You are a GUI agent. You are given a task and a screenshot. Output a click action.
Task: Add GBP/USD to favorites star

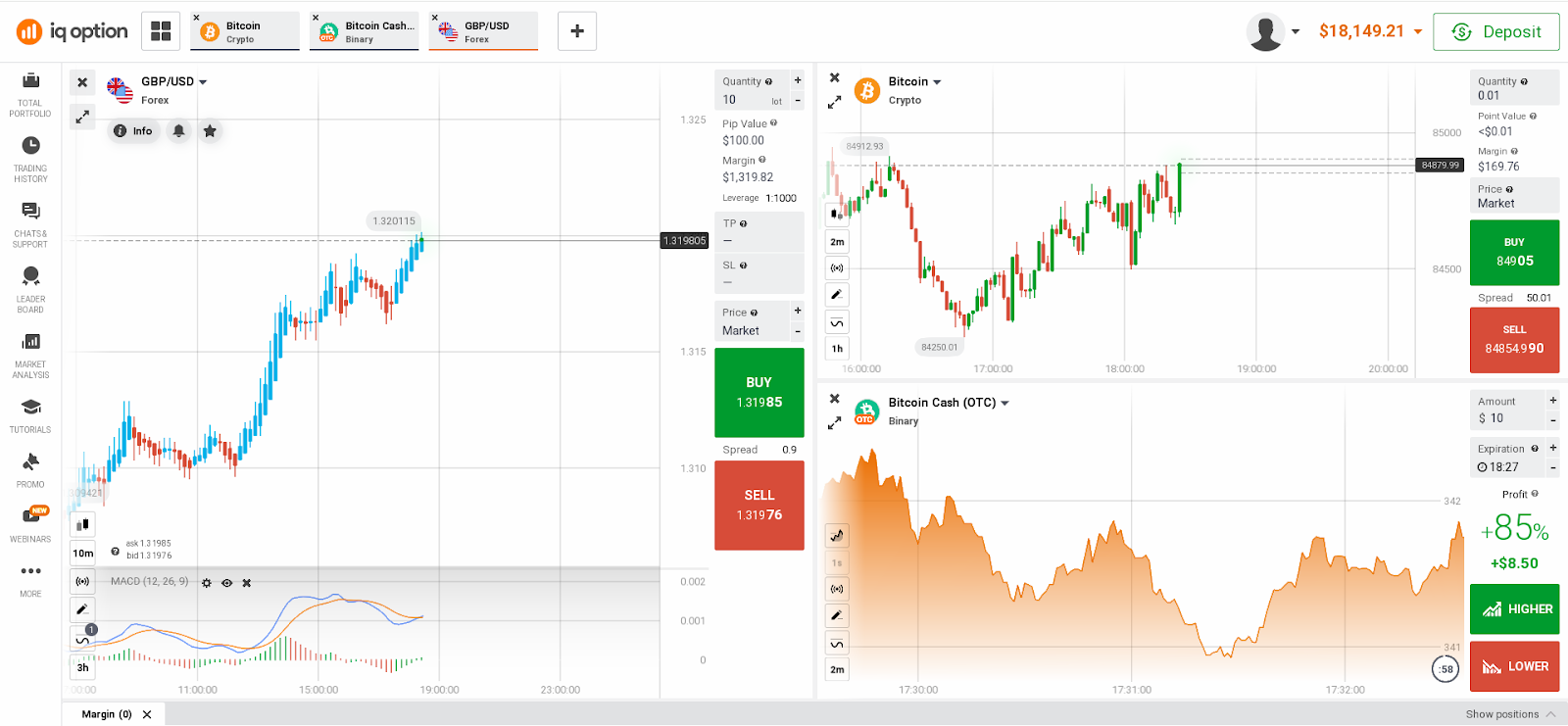210,130
